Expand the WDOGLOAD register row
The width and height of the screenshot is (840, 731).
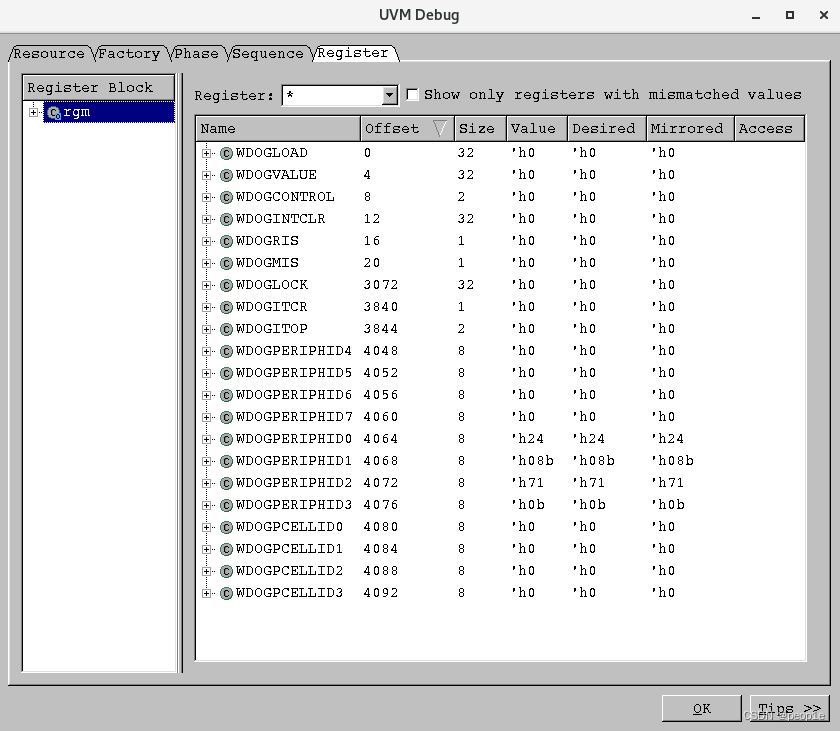[x=206, y=153]
